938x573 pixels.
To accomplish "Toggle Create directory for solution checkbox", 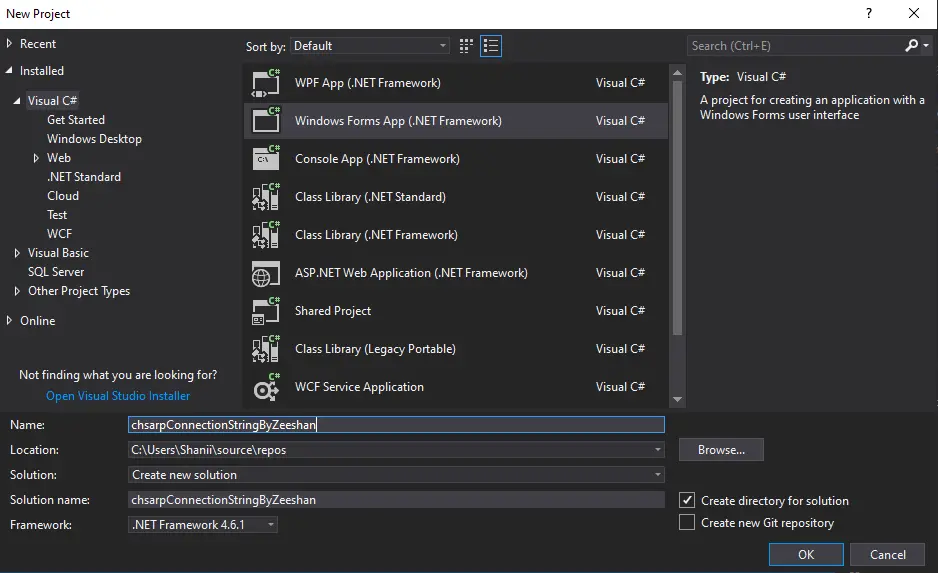I will (x=687, y=500).
